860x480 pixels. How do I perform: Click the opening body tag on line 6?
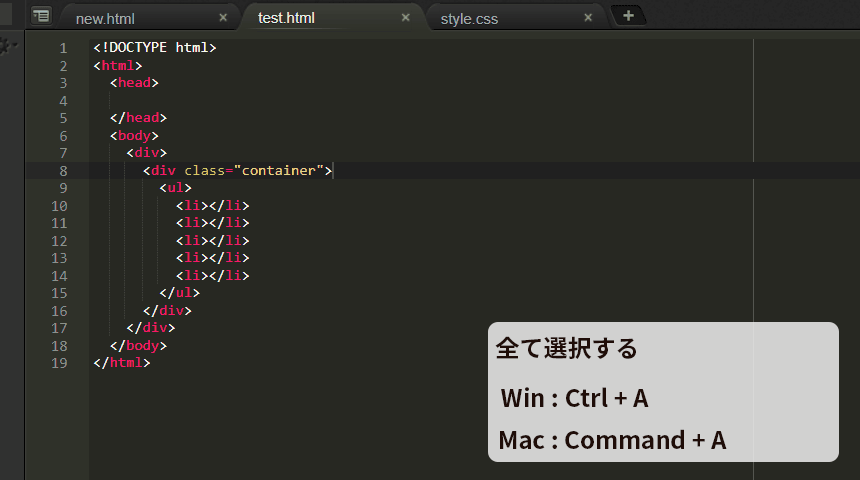point(134,135)
